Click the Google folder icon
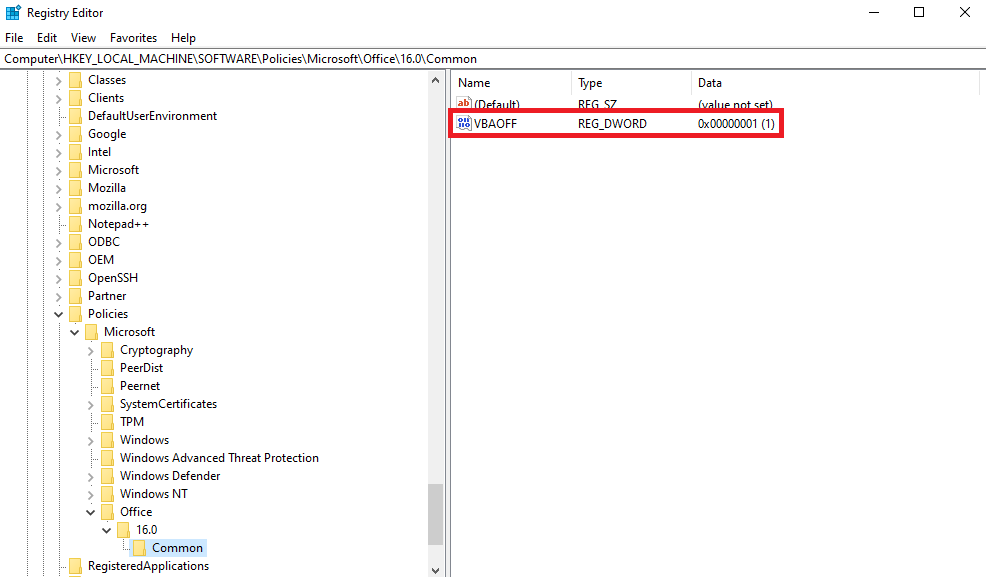This screenshot has height=577, width=986. (75, 134)
